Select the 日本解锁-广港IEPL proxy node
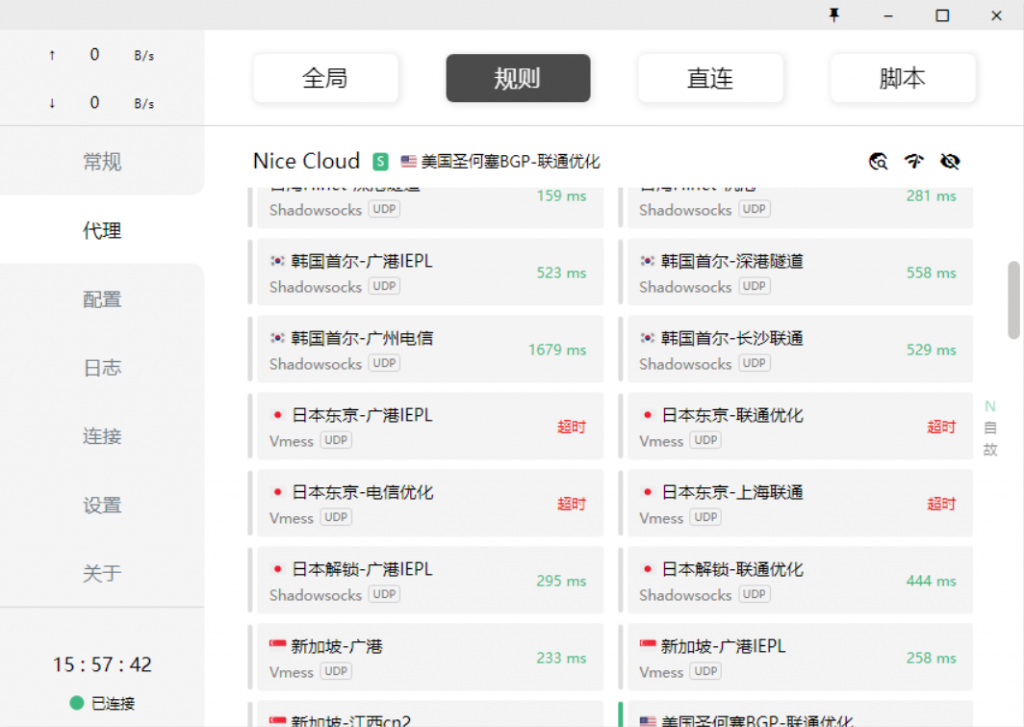1024x727 pixels. coord(426,581)
